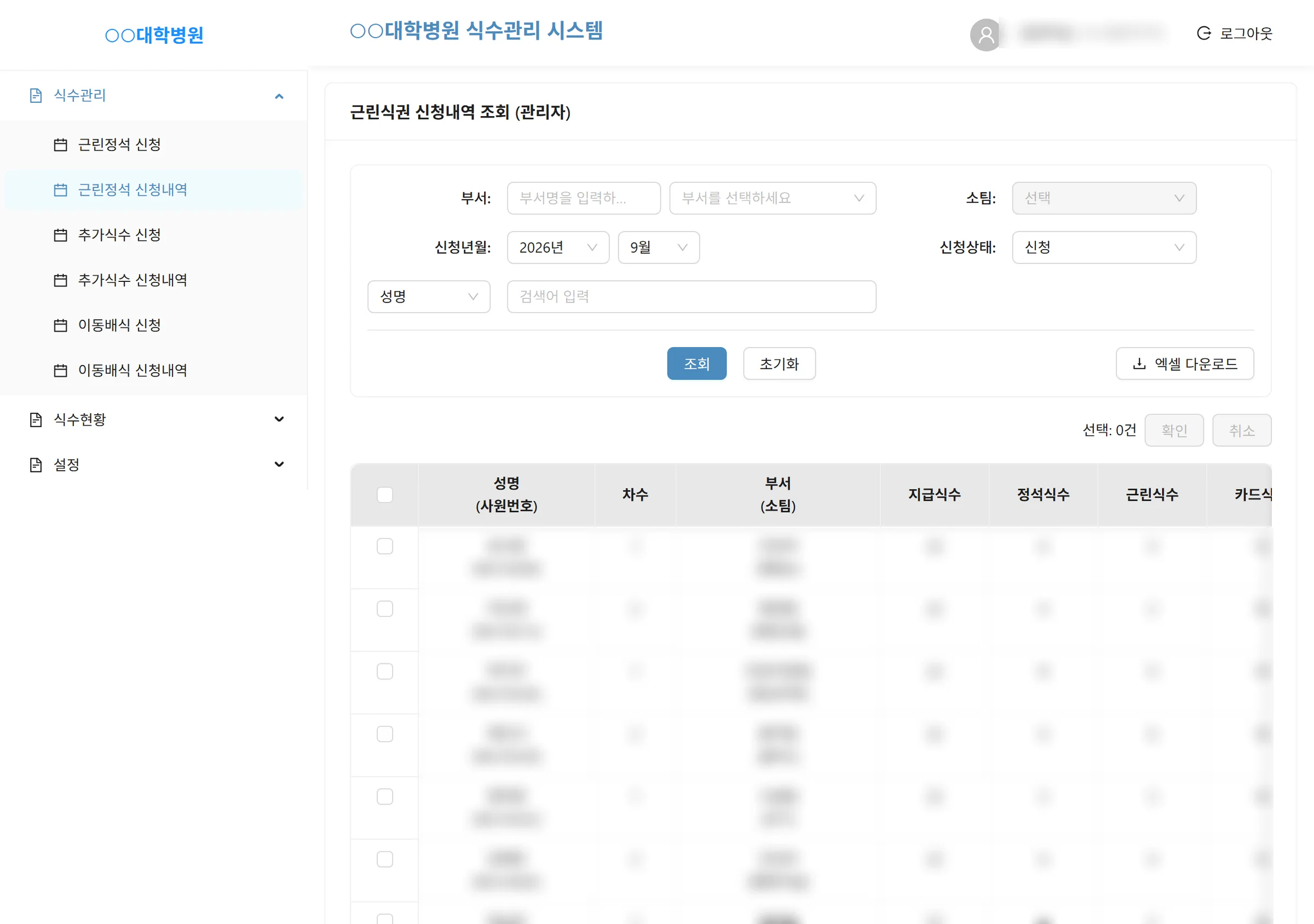Click the 확인 button next to 선택 count
This screenshot has height=924, width=1314.
pos(1174,430)
